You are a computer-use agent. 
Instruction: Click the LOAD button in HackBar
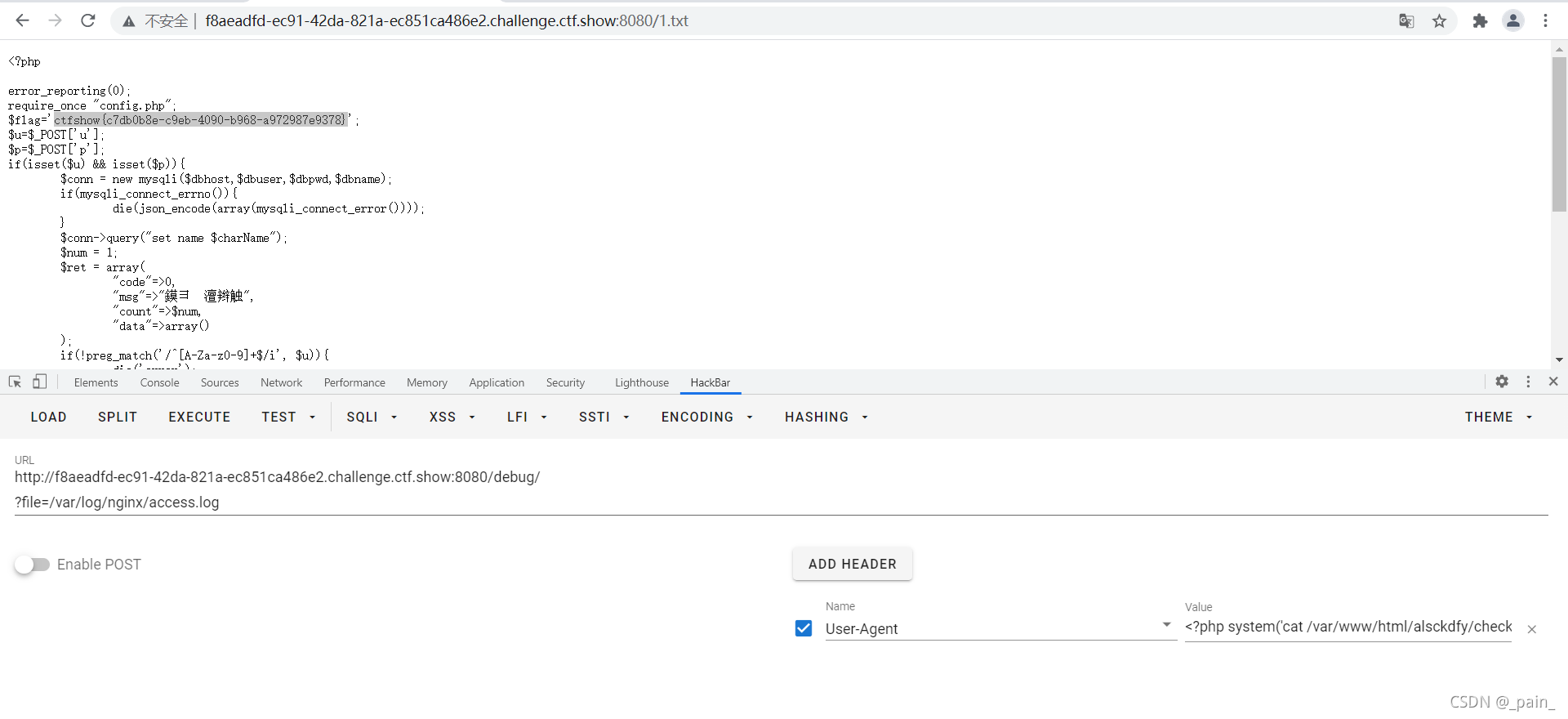click(49, 417)
